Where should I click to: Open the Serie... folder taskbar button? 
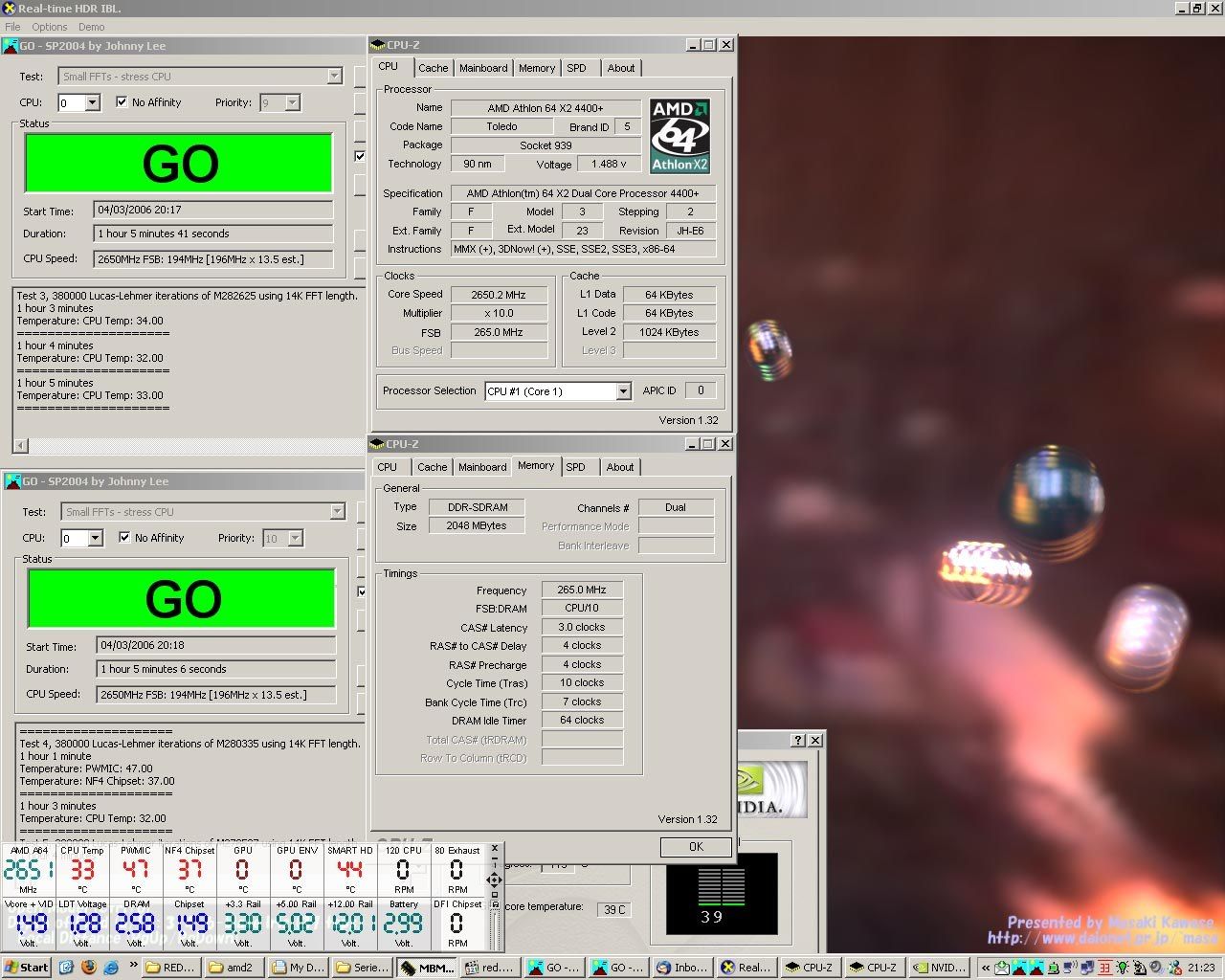tap(362, 968)
